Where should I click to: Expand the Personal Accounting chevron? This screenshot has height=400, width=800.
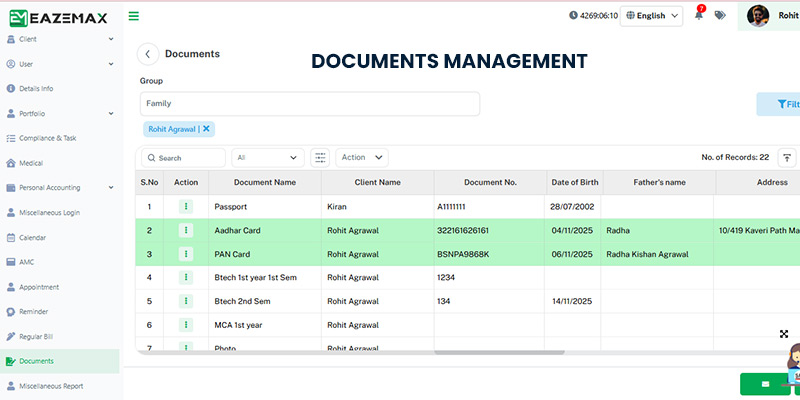click(111, 188)
